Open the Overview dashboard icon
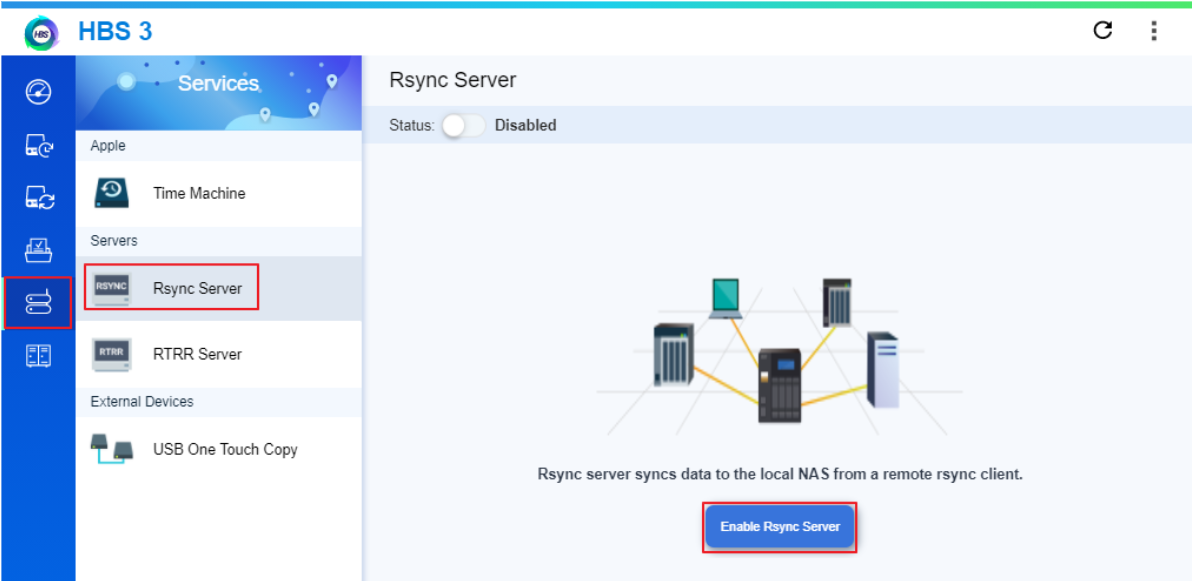The width and height of the screenshot is (1192, 582). point(37,92)
